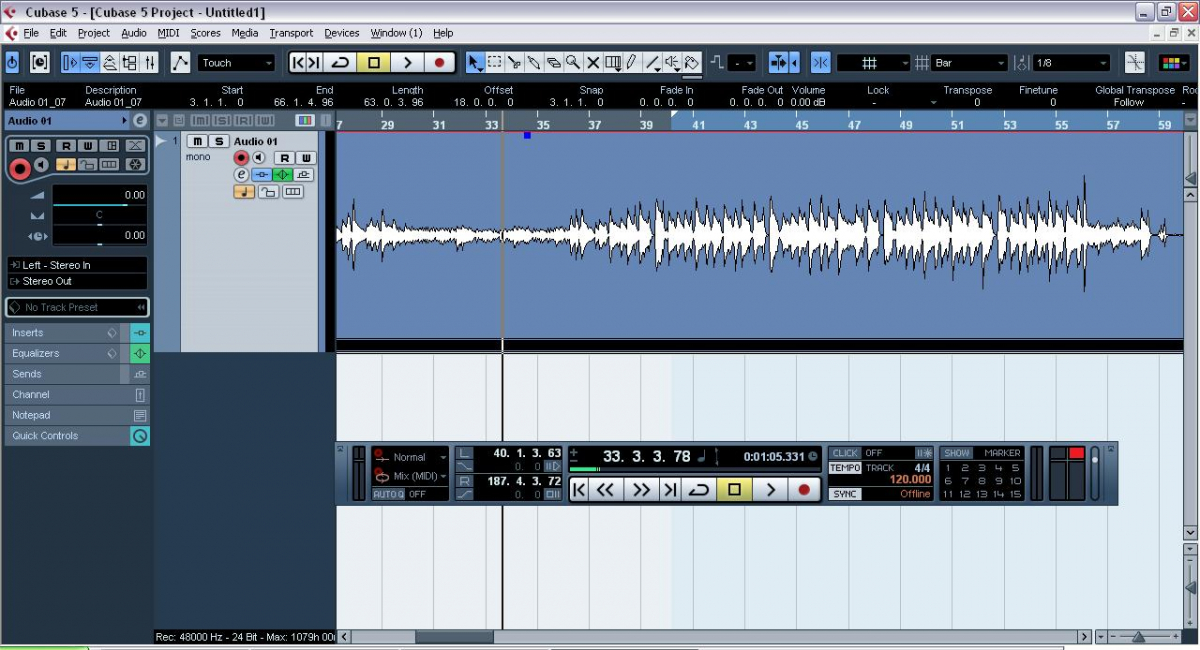Expand the Equalizers inspector section
The image size is (1200, 650).
click(x=60, y=353)
